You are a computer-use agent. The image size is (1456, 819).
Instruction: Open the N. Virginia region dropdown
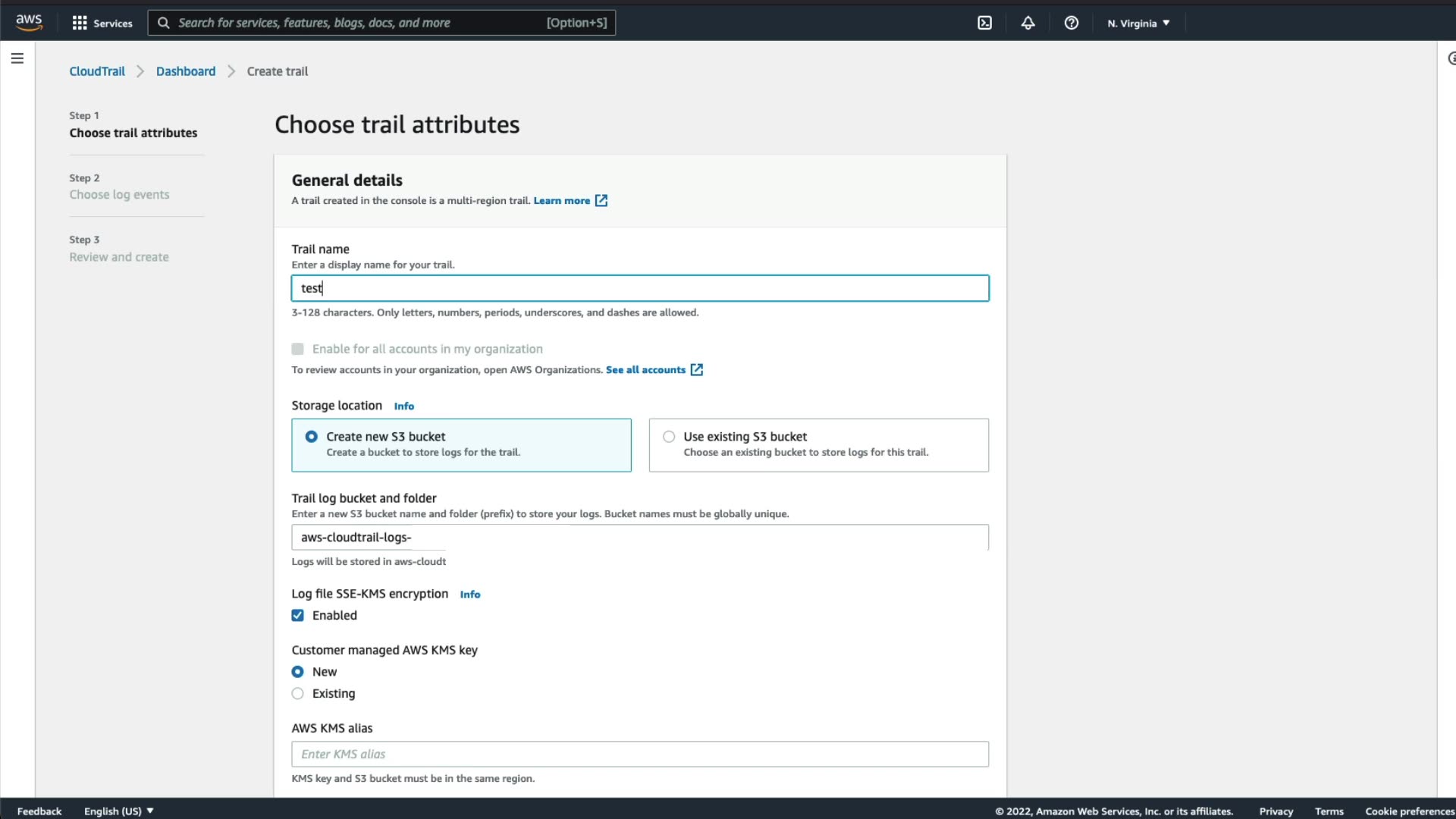[1138, 23]
